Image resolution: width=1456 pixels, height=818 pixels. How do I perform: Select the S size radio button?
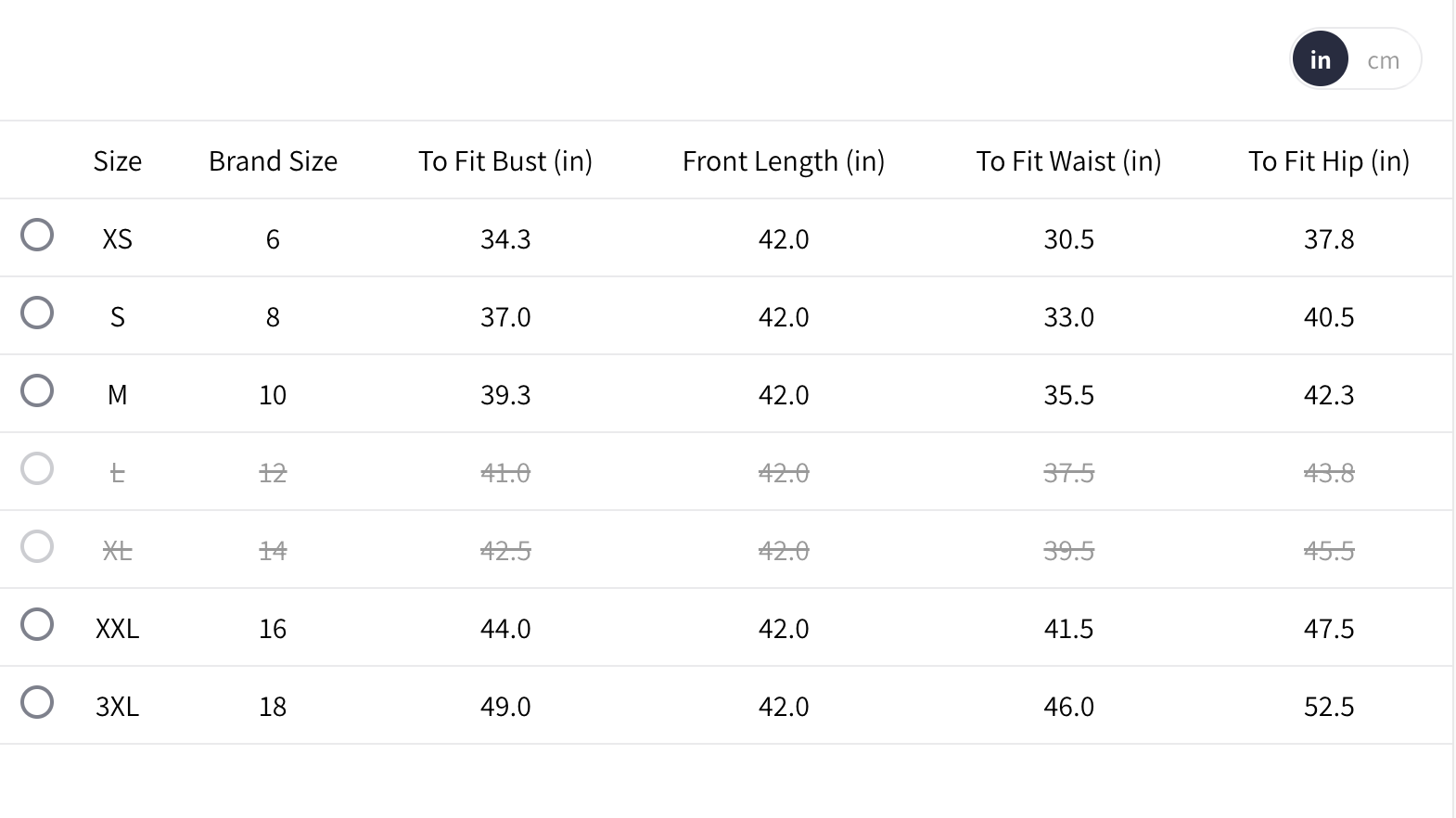(37, 313)
